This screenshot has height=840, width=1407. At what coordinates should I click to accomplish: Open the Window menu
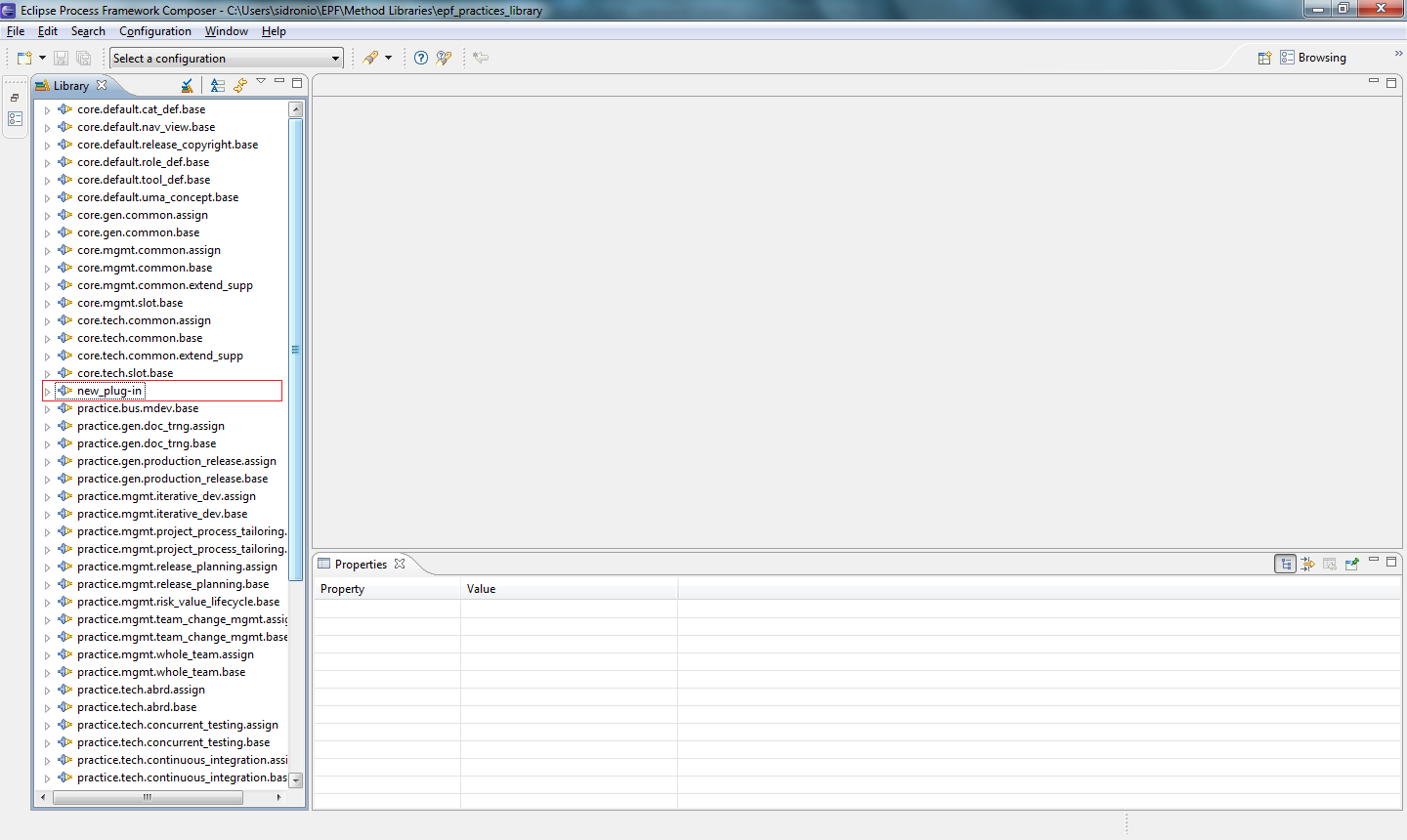(227, 31)
